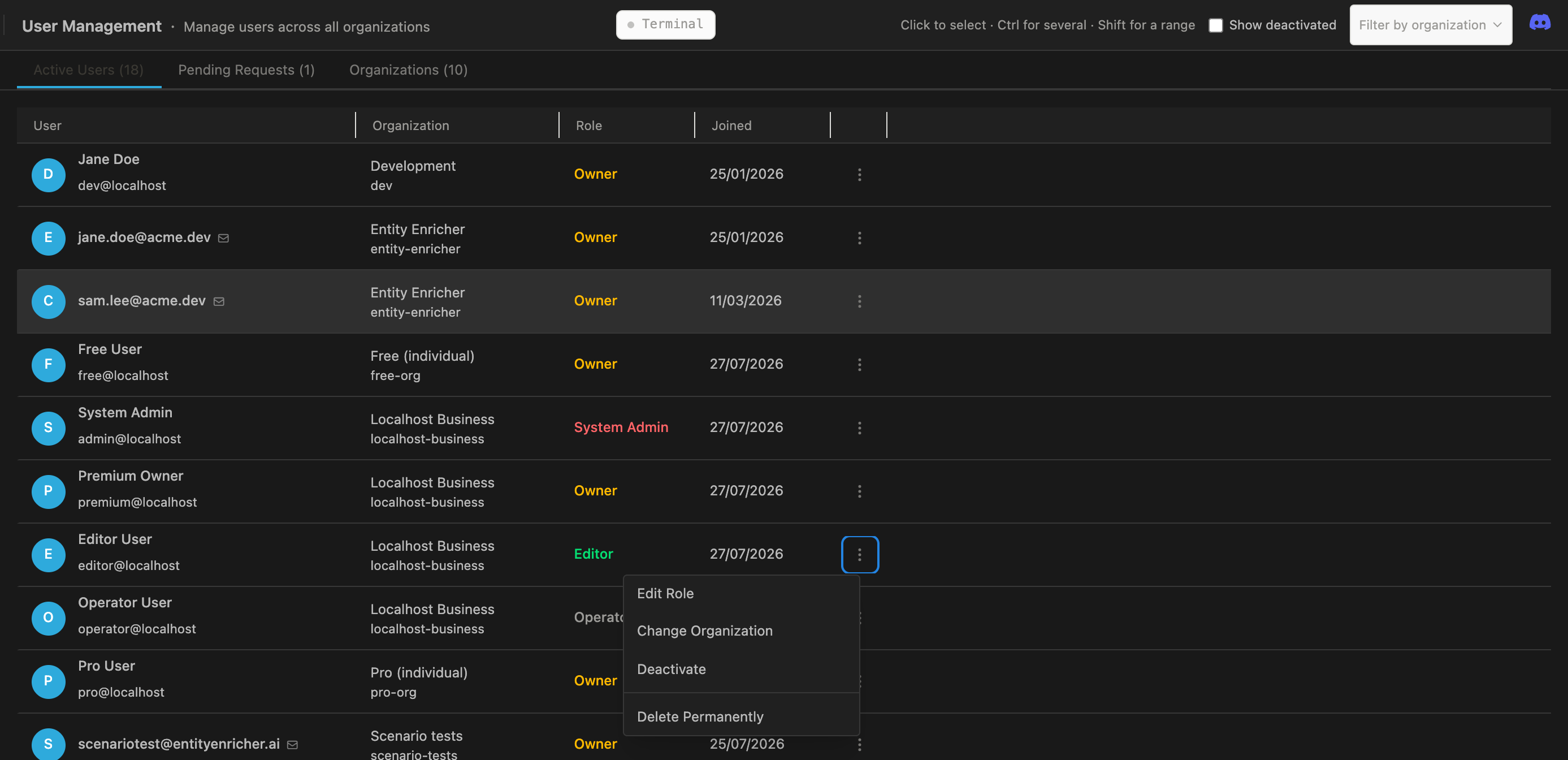Switch to the Organizations tab

[409, 70]
